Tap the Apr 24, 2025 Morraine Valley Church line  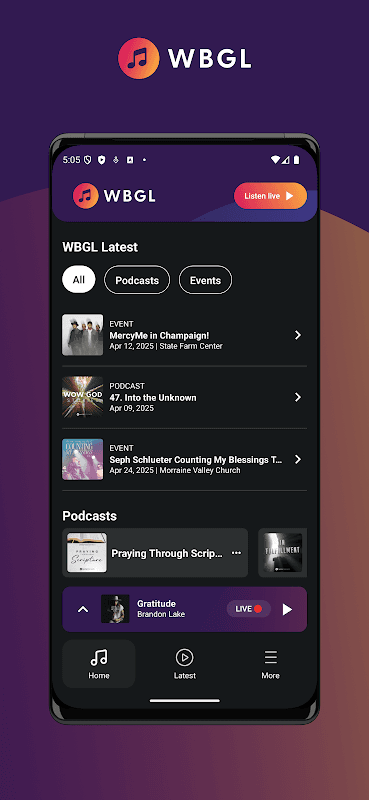pos(175,470)
